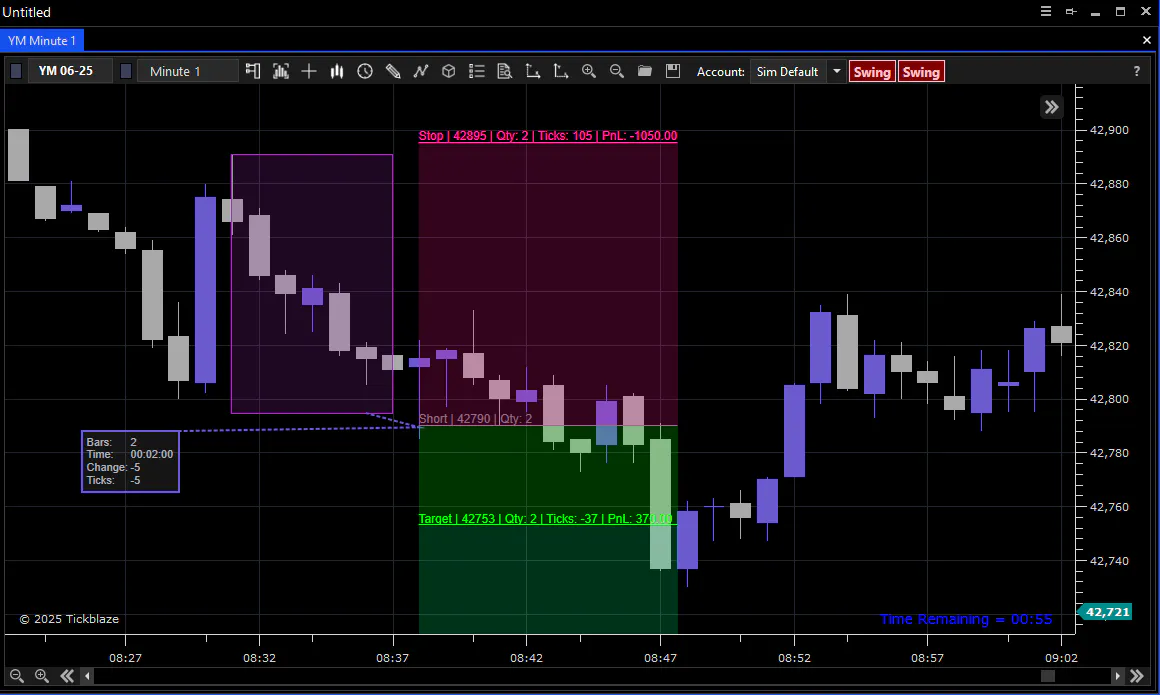Click the bottom-left zoom out magnifier
The width and height of the screenshot is (1160, 695).
pos(16,676)
